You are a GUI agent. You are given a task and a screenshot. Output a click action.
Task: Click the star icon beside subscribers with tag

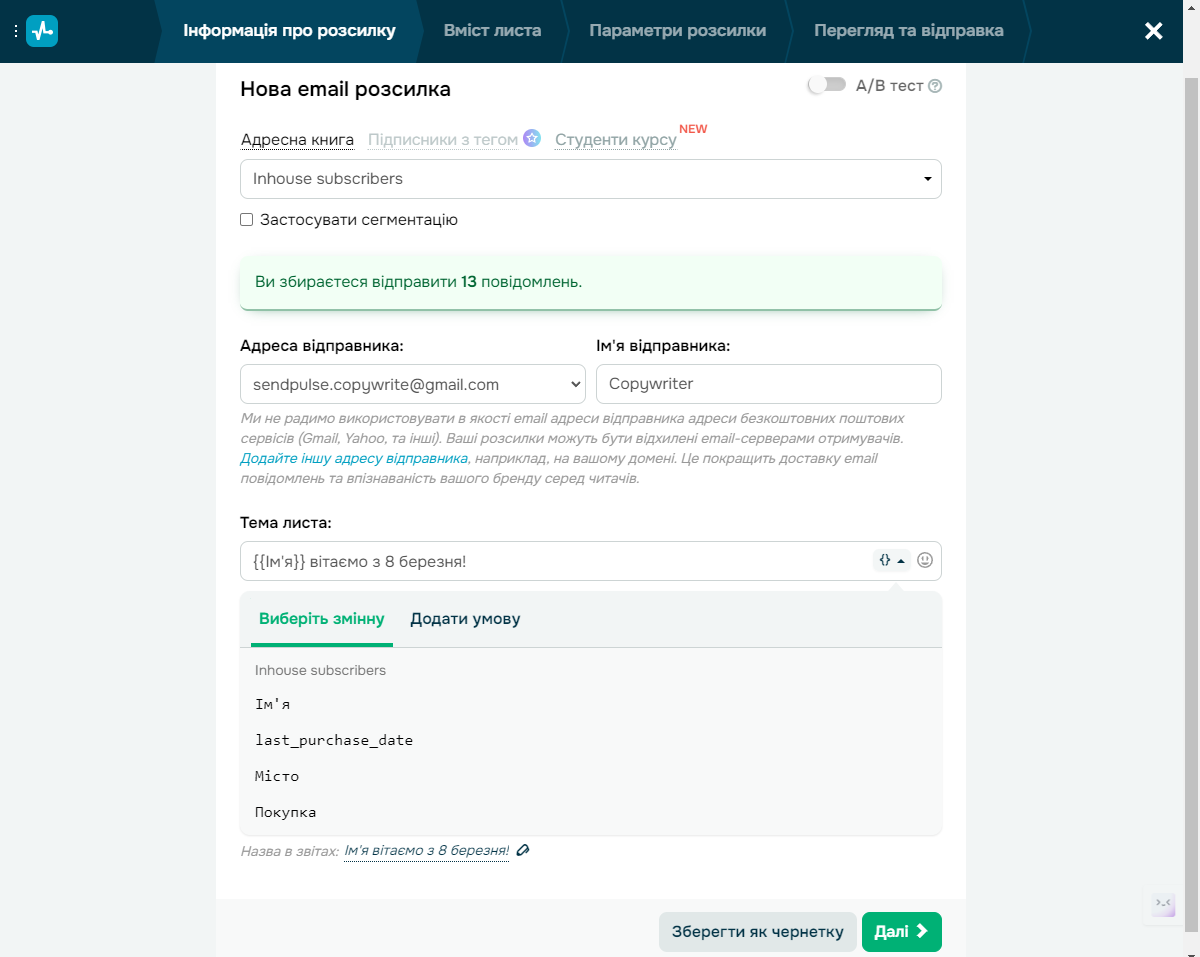pyautogui.click(x=532, y=138)
